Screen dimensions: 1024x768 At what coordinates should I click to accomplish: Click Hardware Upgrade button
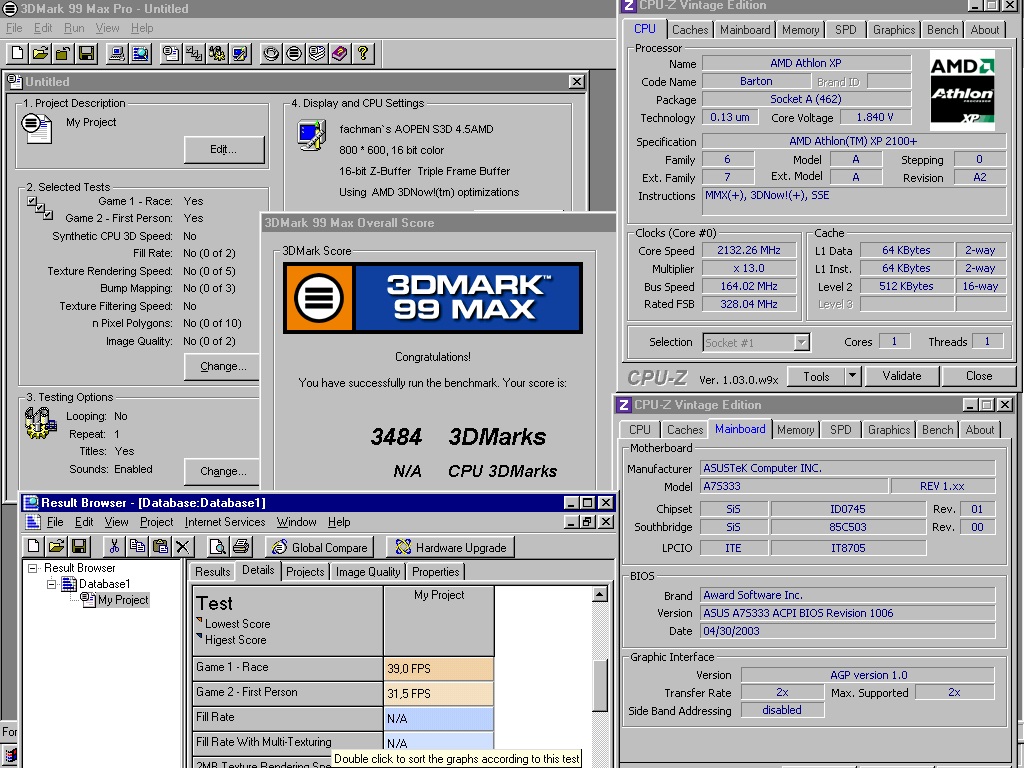[x=451, y=547]
